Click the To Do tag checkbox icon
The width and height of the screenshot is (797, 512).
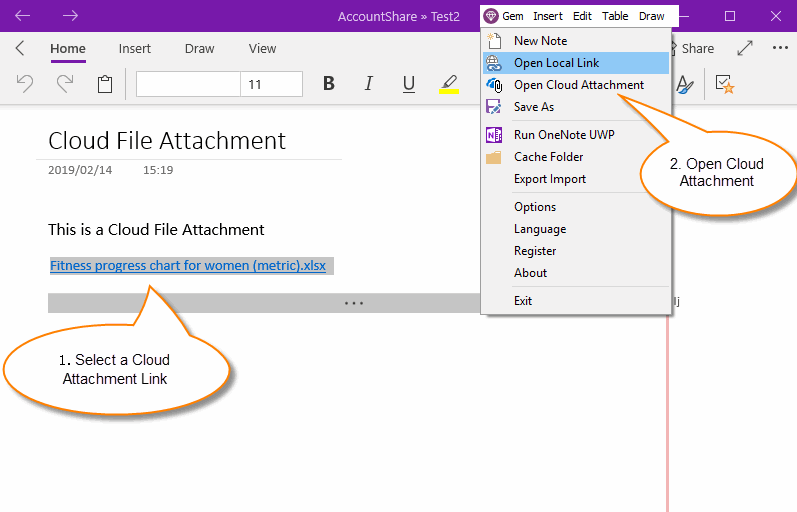725,85
